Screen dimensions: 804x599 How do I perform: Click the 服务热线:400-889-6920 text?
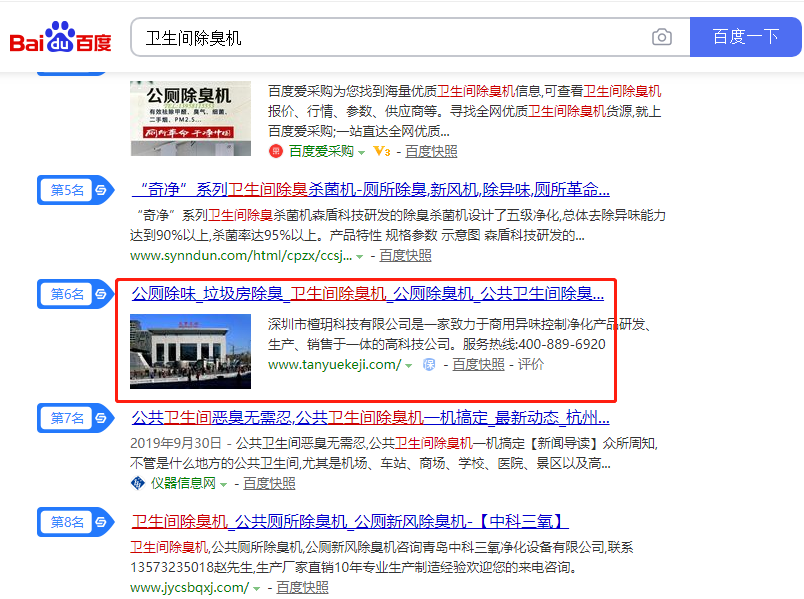click(534, 344)
